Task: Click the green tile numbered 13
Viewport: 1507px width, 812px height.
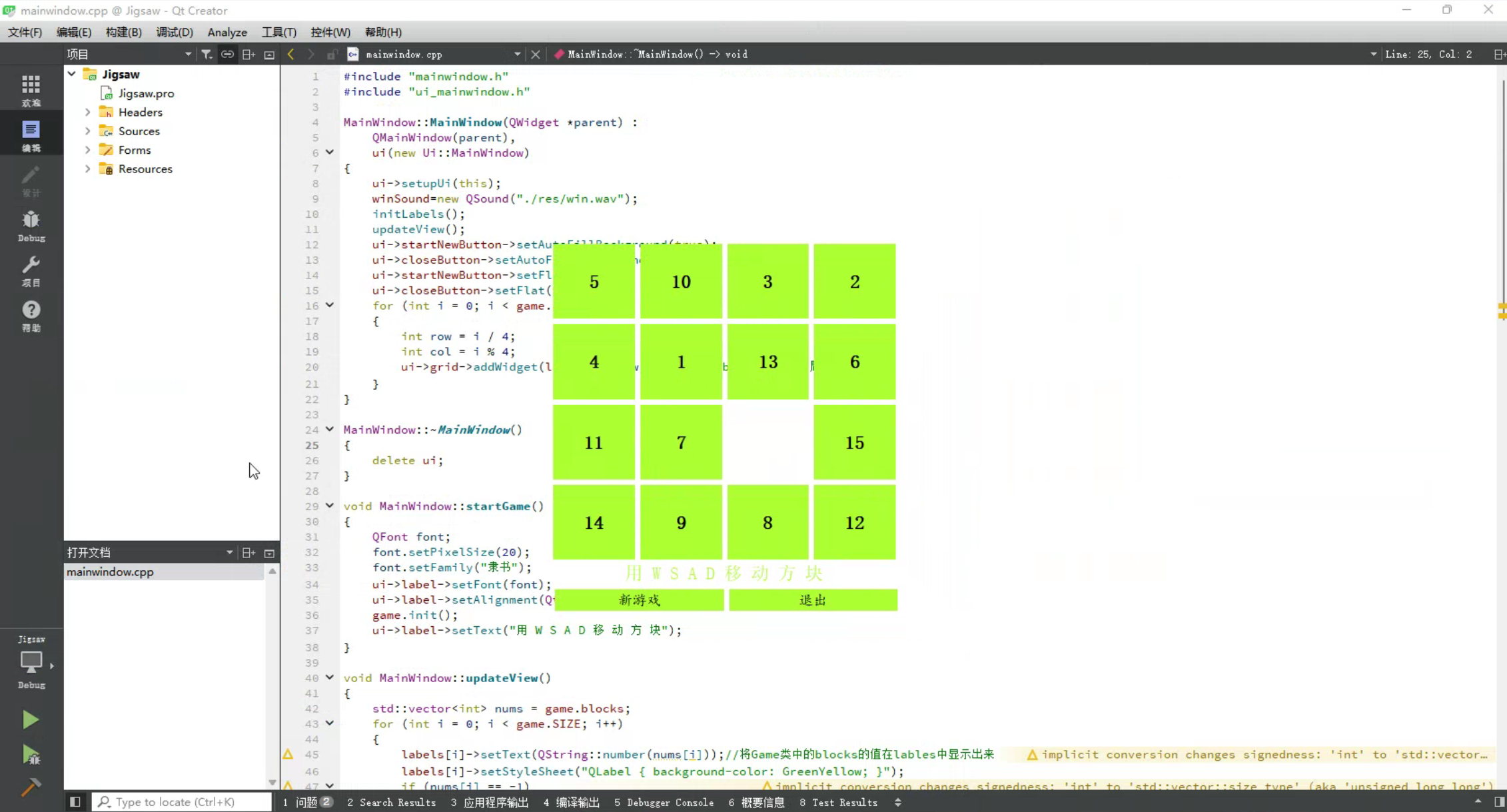Action: [x=767, y=362]
